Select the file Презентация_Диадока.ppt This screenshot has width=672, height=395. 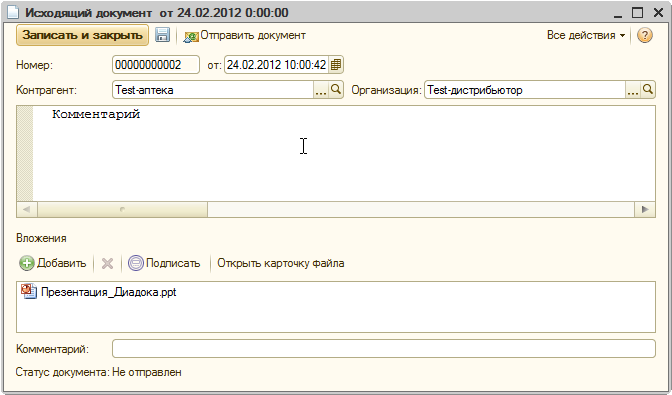click(x=108, y=292)
